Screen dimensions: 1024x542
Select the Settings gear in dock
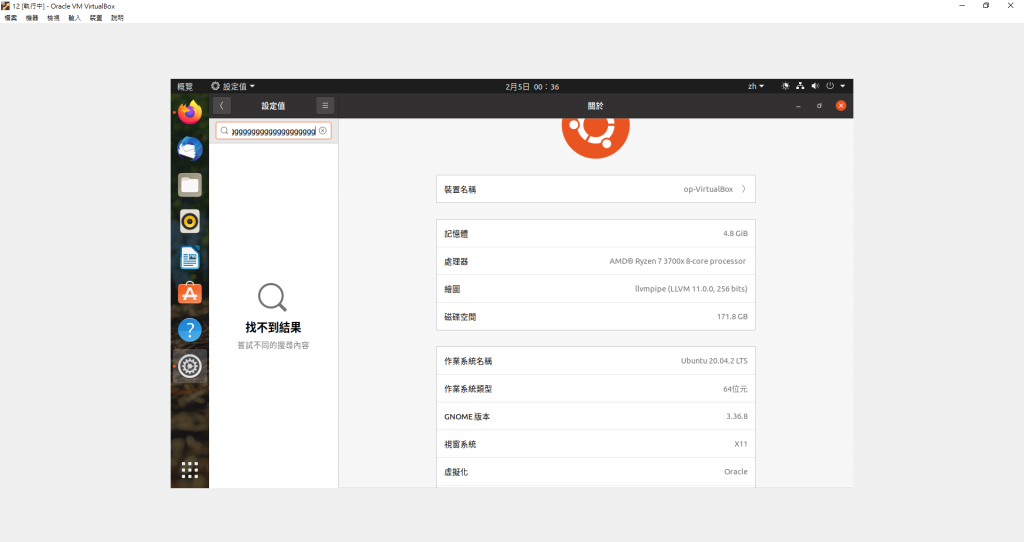pyautogui.click(x=189, y=366)
